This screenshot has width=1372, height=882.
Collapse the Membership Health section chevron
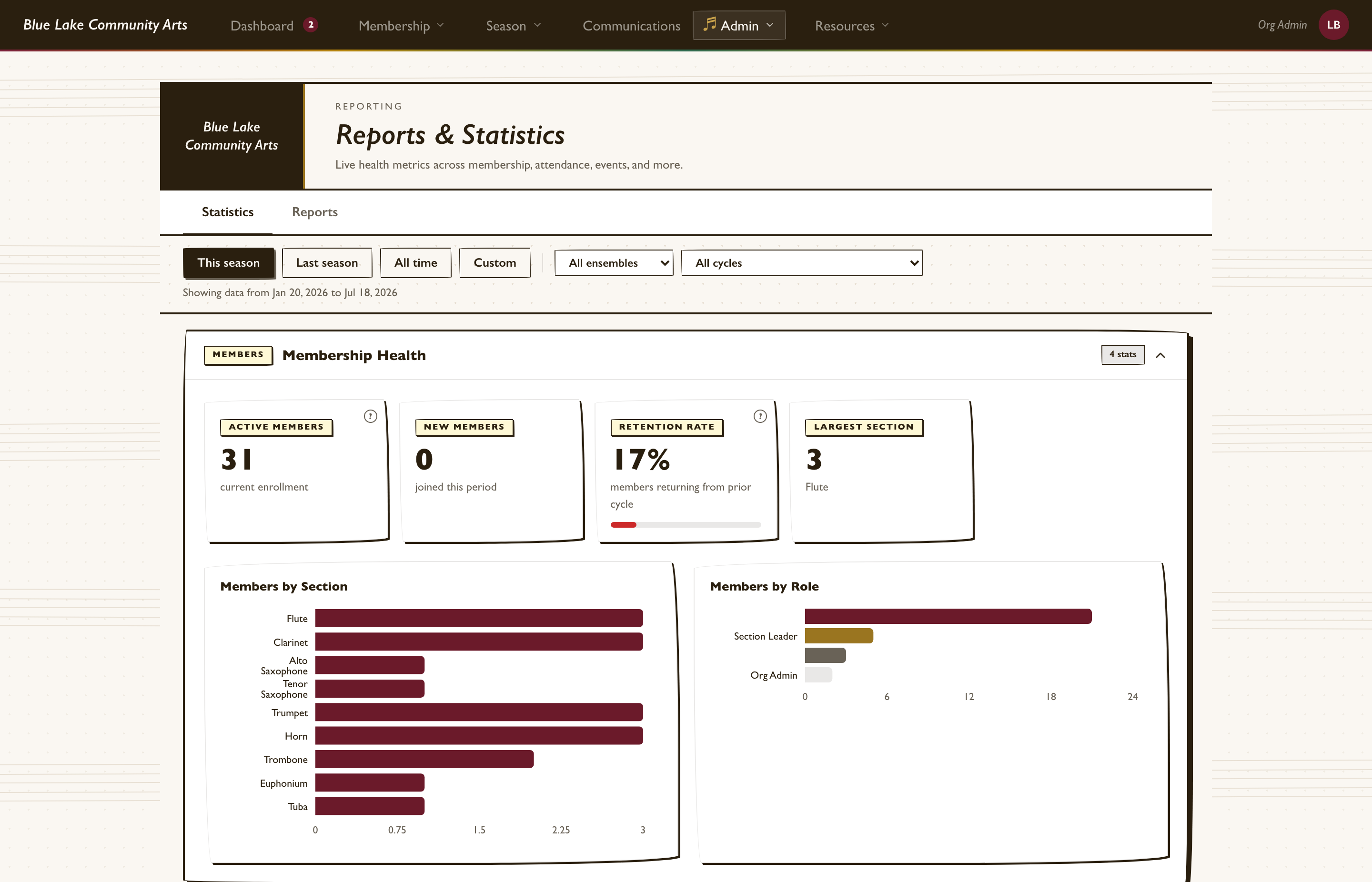1160,355
